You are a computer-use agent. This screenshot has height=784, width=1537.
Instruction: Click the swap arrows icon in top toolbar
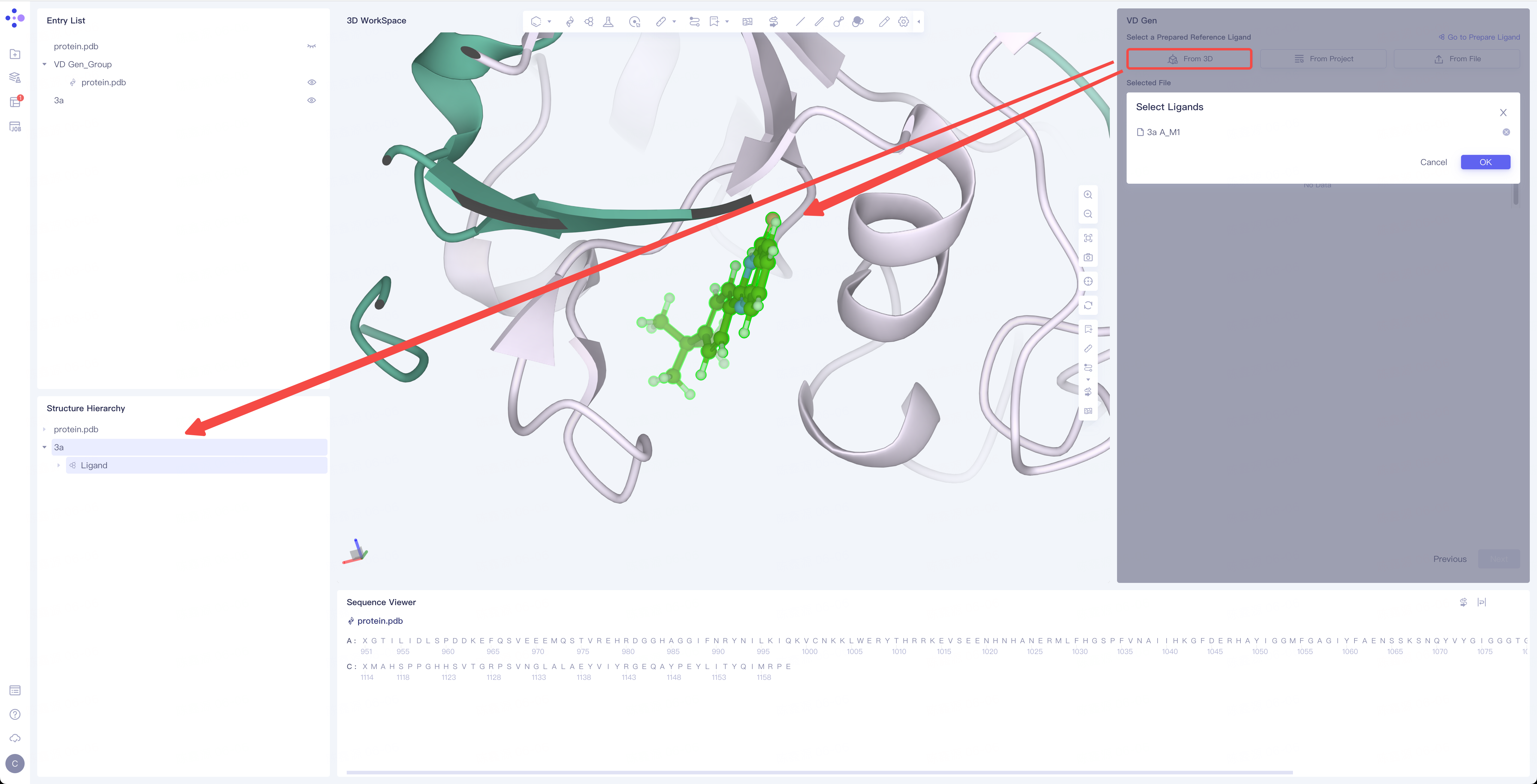[x=773, y=22]
